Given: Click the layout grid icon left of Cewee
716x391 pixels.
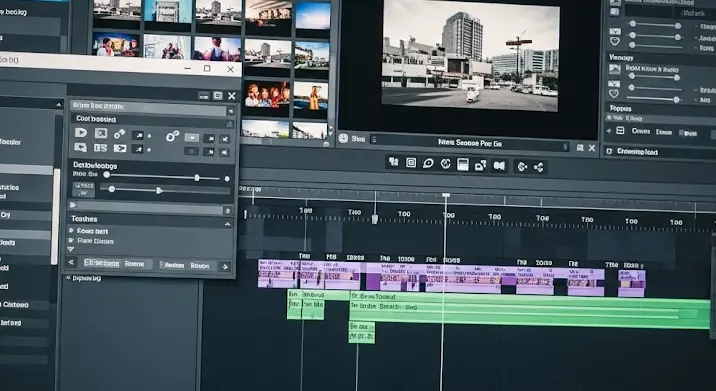Looking at the screenshot, I should 620,131.
